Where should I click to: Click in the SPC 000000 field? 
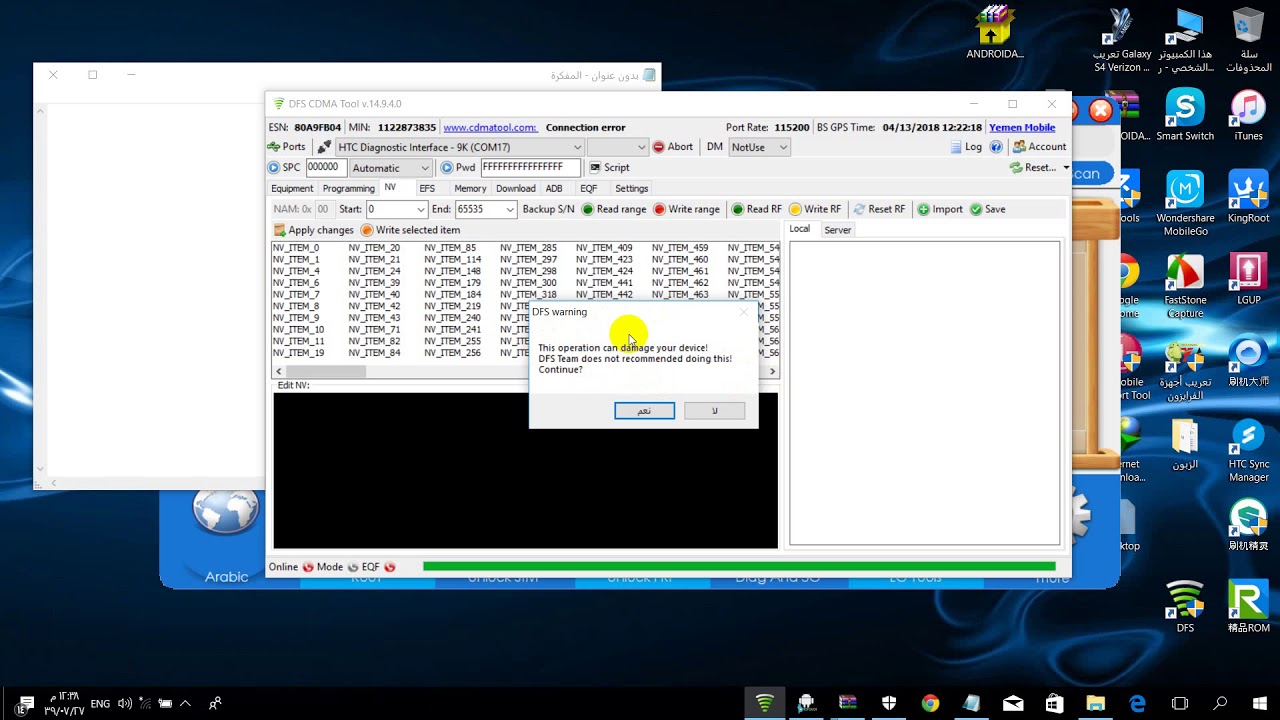tap(325, 168)
